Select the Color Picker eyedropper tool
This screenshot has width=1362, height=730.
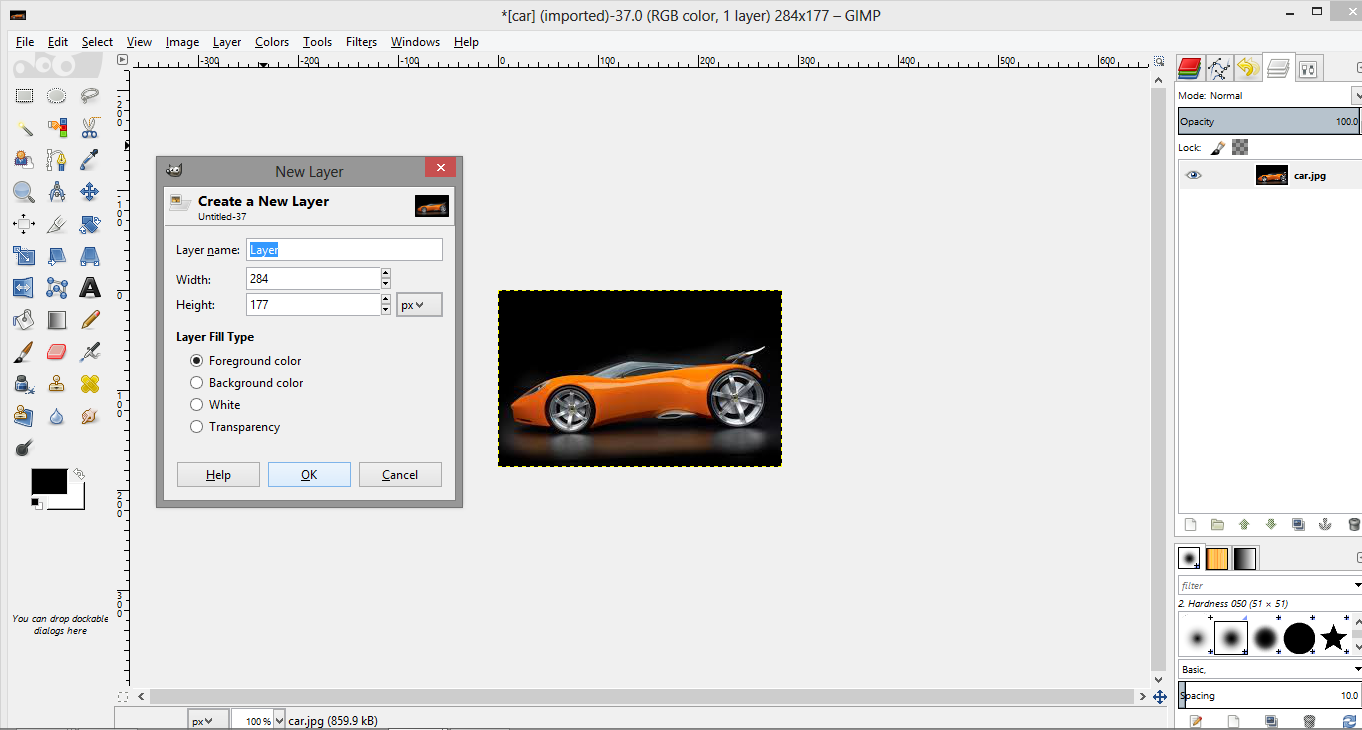[90, 160]
